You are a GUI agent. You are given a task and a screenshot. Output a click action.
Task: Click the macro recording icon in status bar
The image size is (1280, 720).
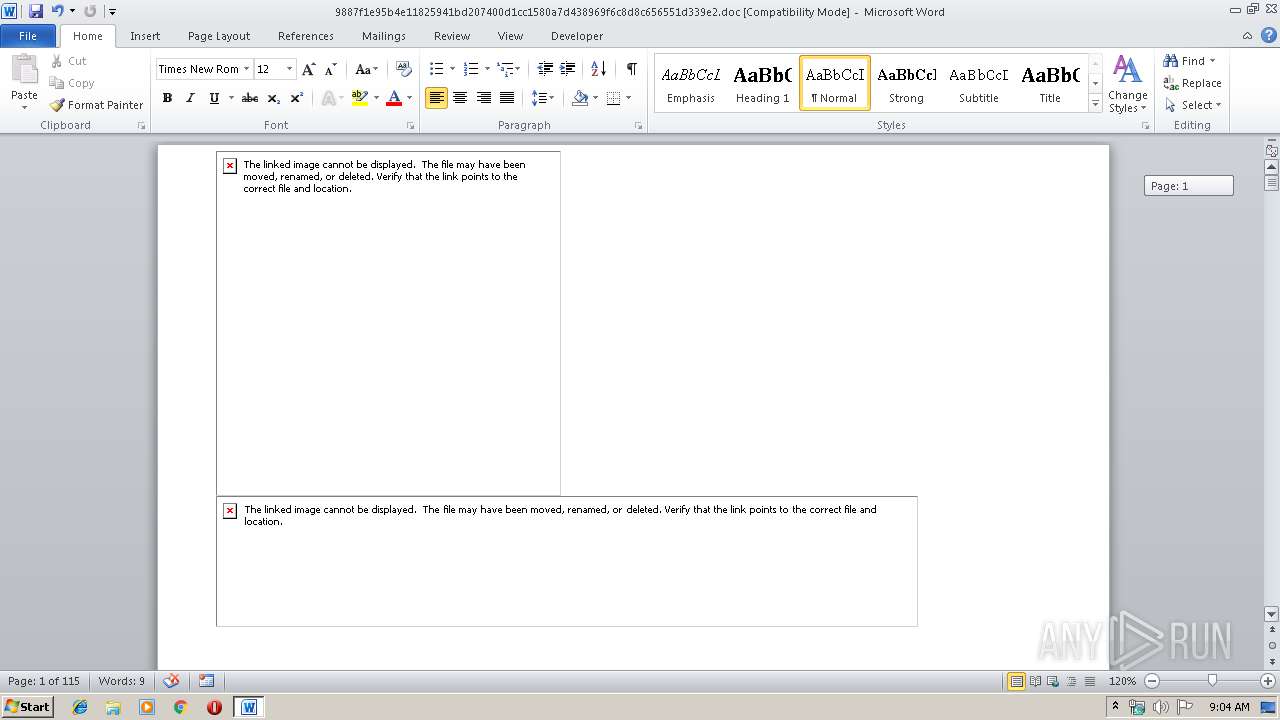click(206, 681)
